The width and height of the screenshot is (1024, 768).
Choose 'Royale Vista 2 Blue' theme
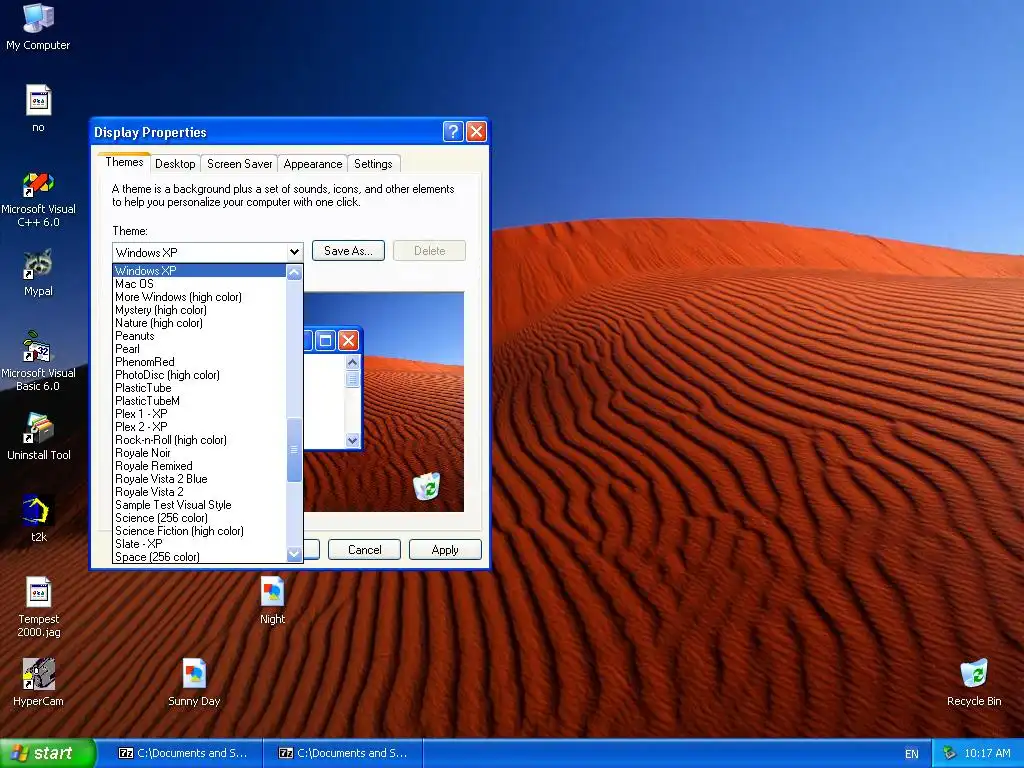click(200, 479)
